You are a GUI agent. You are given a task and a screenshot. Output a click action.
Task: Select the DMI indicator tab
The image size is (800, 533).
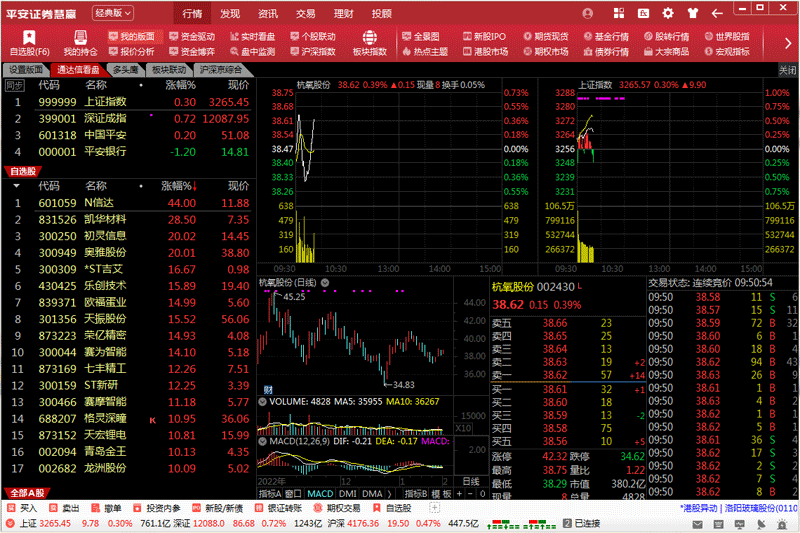pos(347,494)
